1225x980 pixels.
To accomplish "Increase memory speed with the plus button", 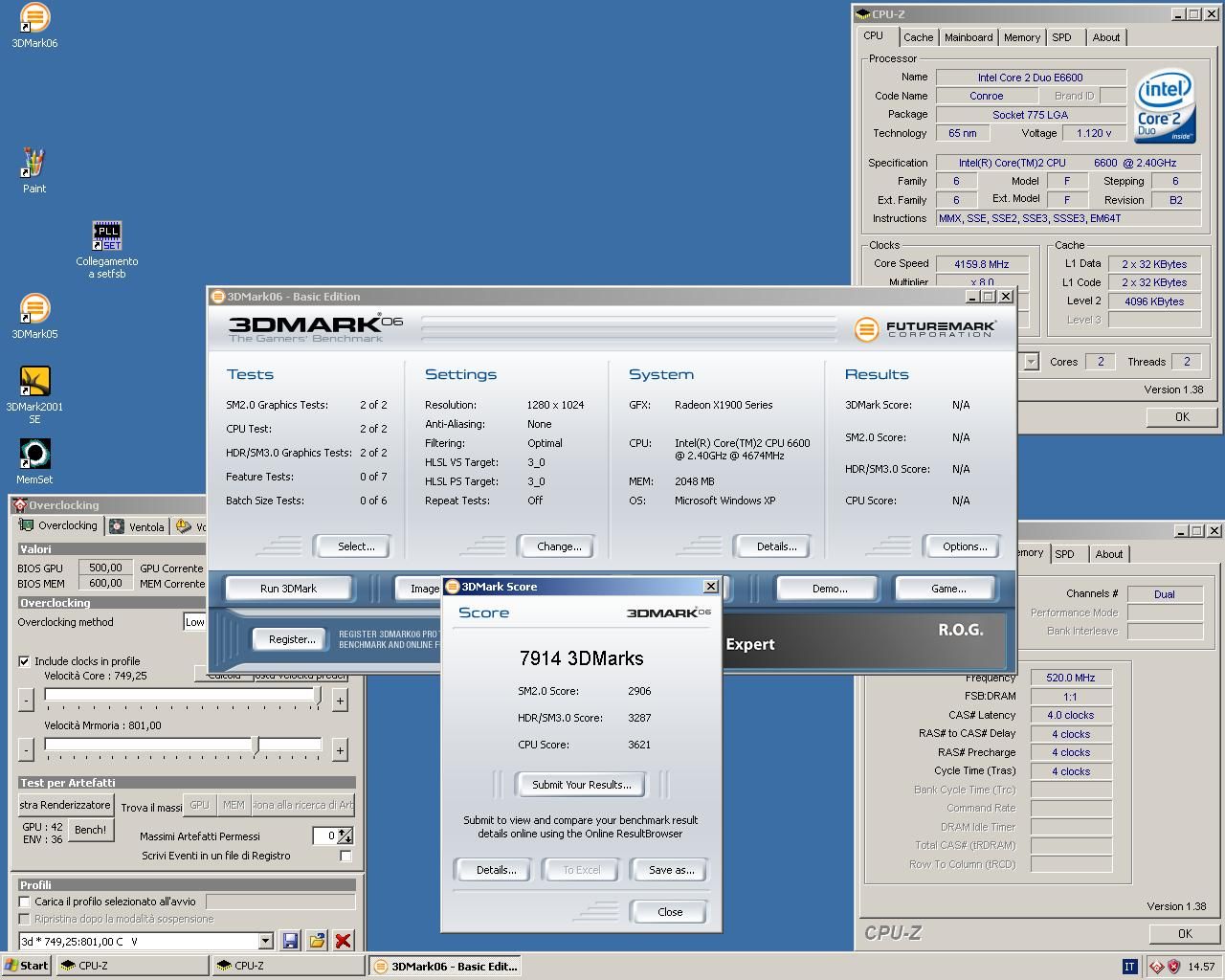I will [x=339, y=749].
